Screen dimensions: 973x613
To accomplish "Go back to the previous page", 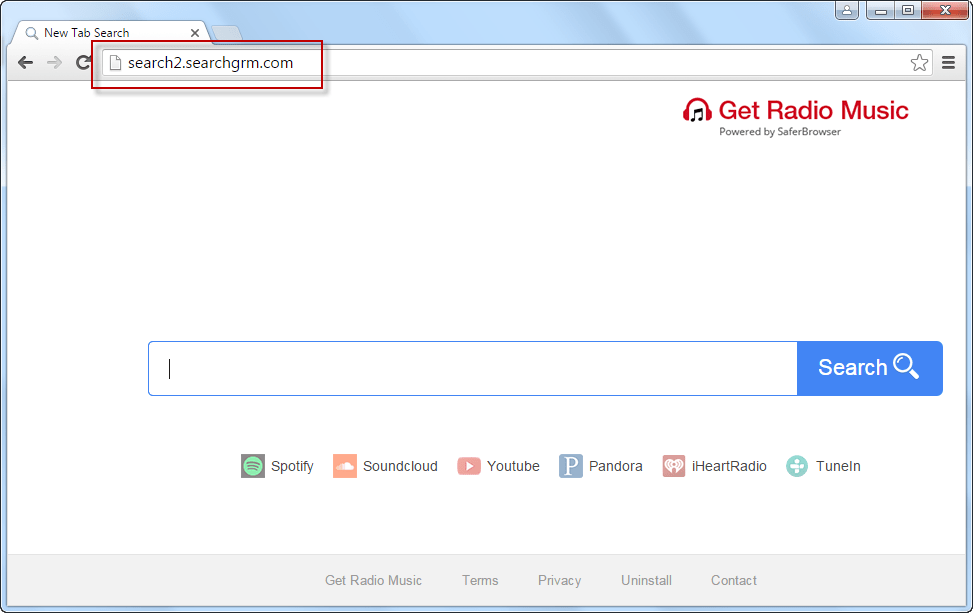I will pyautogui.click(x=25, y=63).
